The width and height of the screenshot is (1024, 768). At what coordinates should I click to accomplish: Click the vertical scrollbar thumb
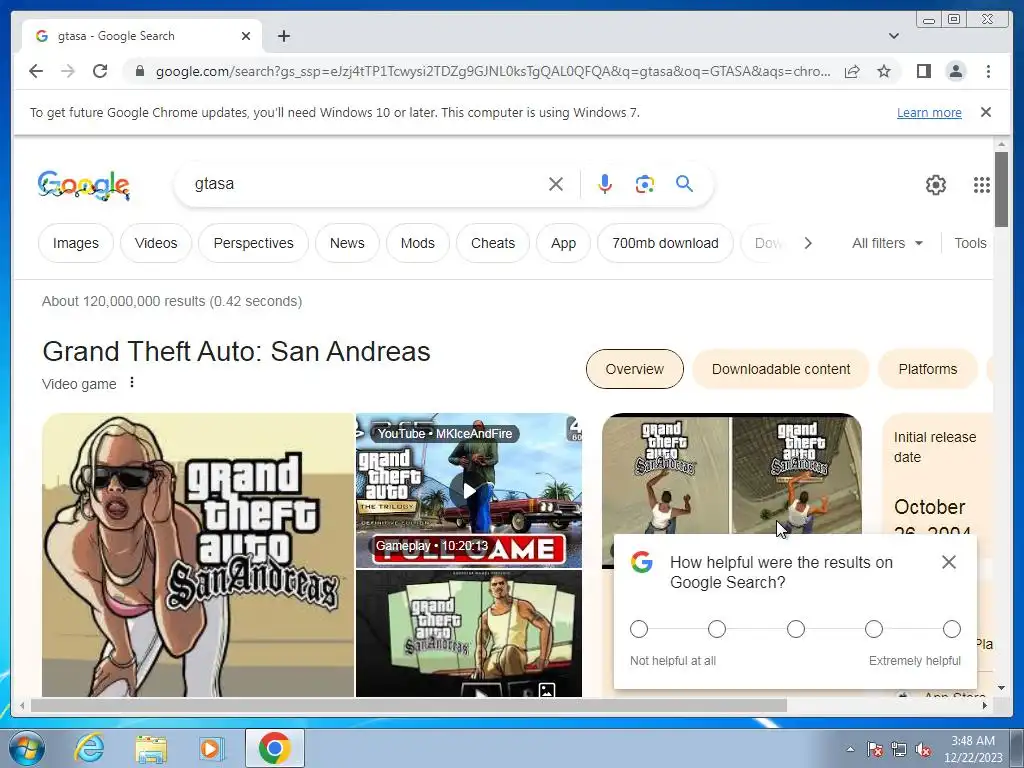(x=1001, y=189)
